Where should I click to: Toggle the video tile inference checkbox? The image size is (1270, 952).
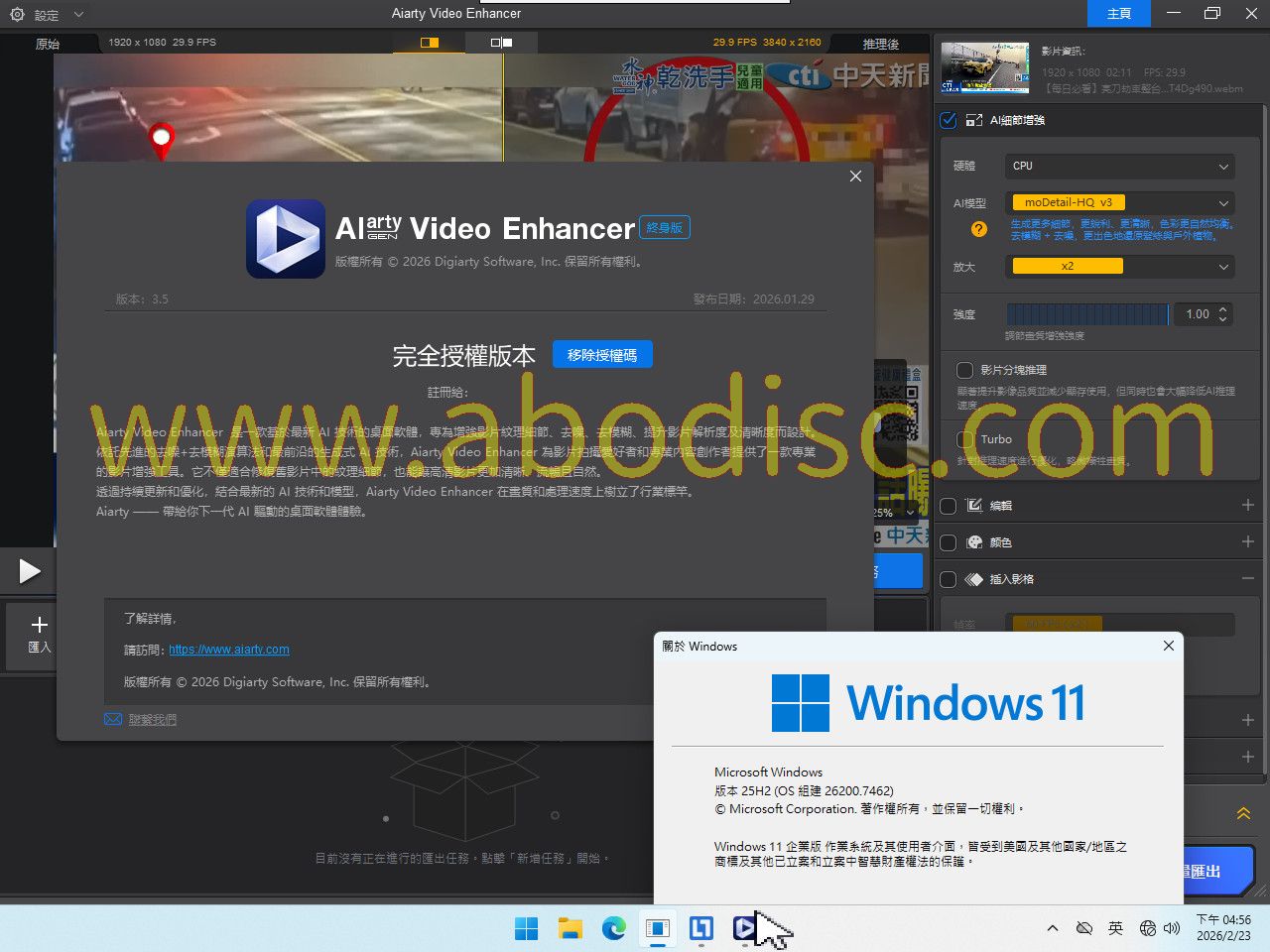click(964, 370)
